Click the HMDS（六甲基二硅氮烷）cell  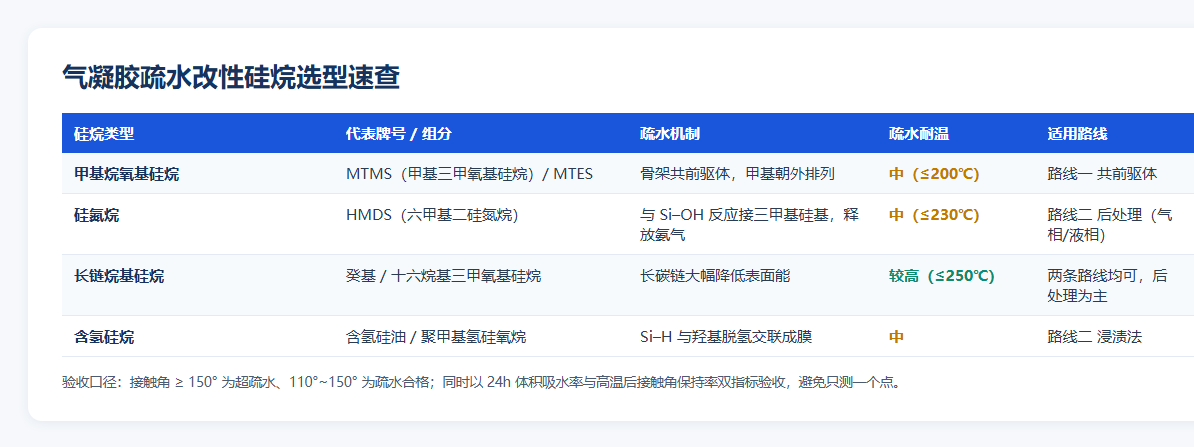432,215
